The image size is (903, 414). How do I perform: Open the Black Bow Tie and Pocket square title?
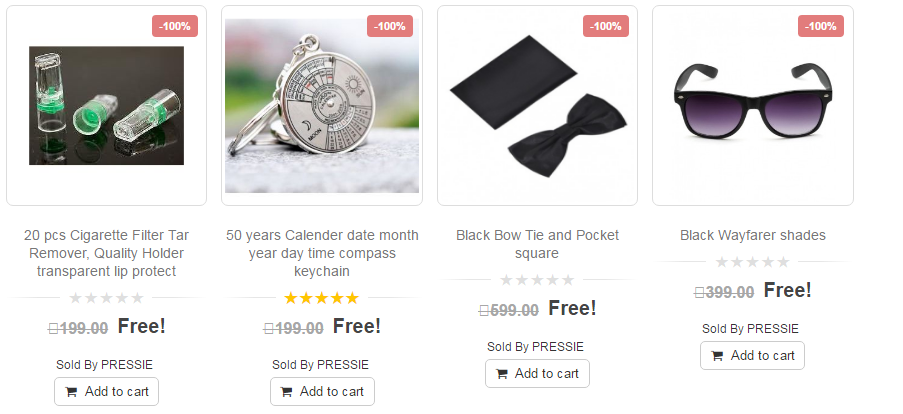[537, 244]
